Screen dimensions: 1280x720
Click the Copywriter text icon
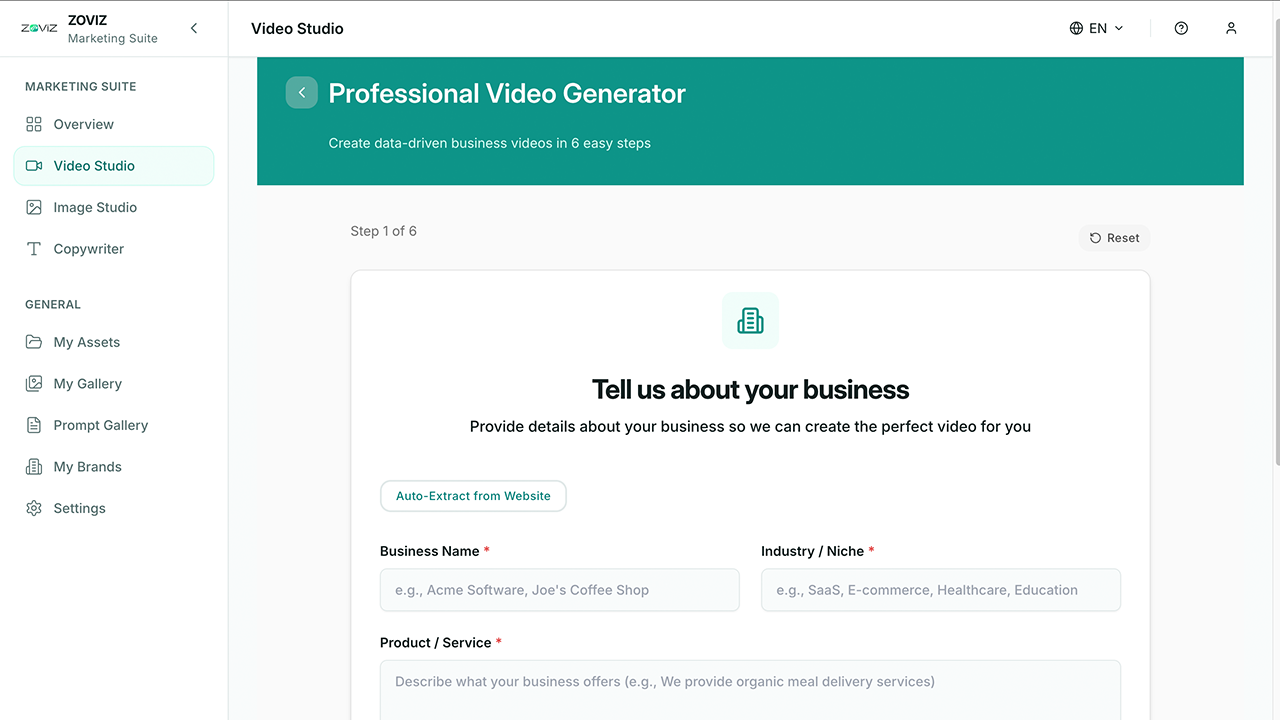[34, 249]
